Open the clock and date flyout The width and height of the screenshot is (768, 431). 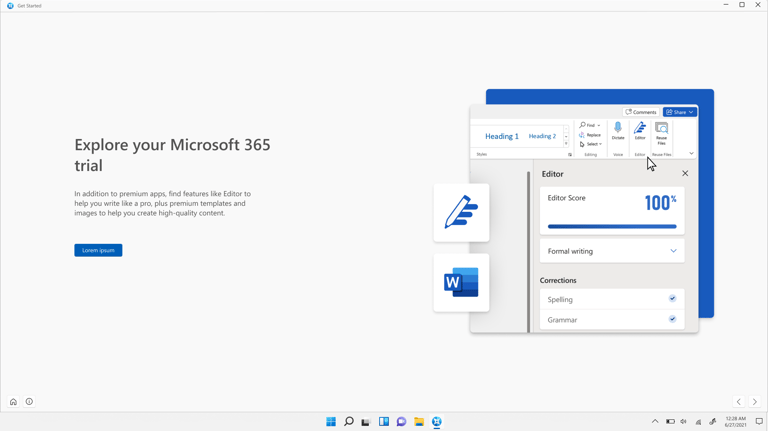point(736,422)
